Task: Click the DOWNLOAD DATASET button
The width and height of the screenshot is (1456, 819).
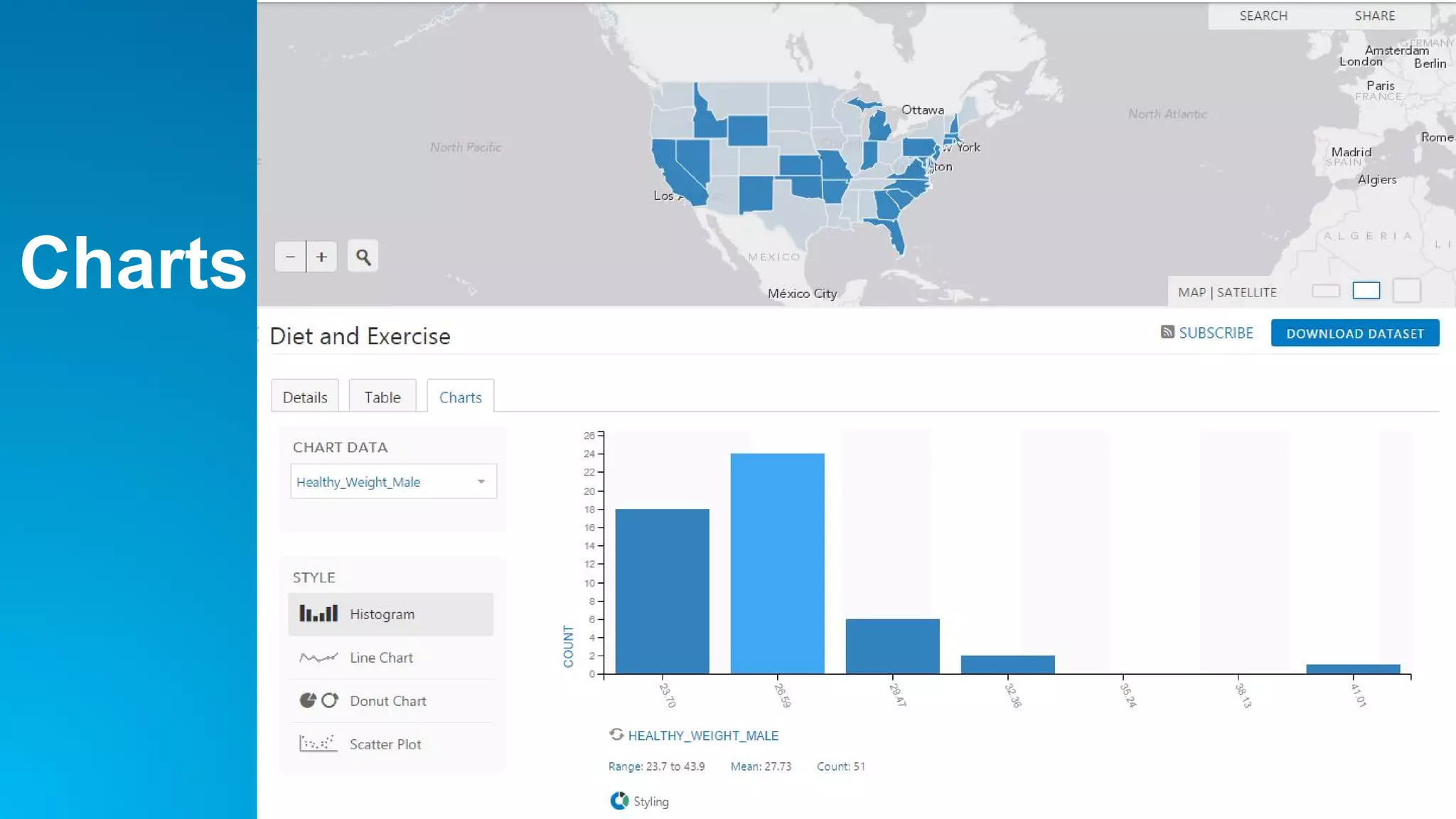Action: tap(1354, 333)
